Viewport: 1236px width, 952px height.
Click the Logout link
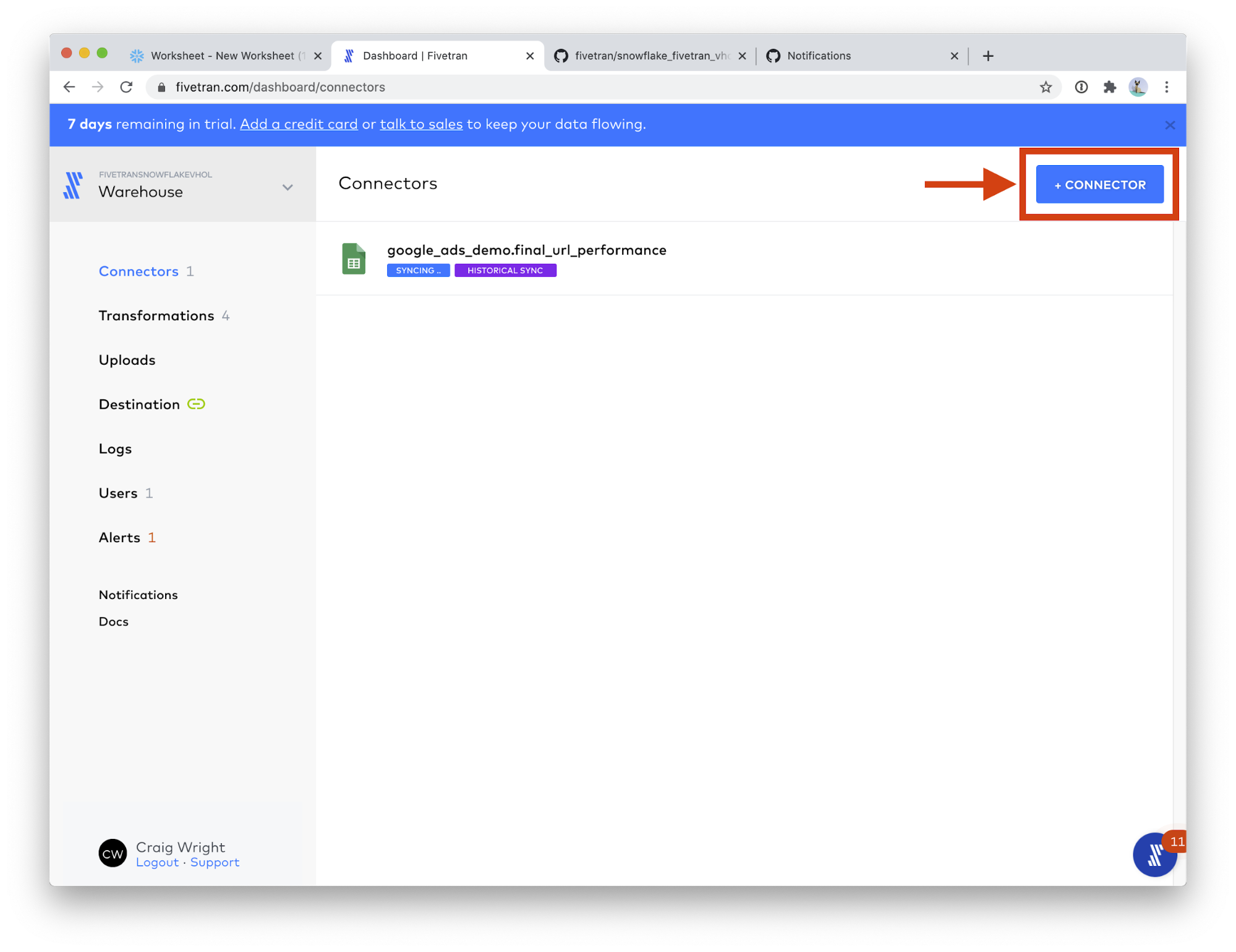tap(157, 862)
